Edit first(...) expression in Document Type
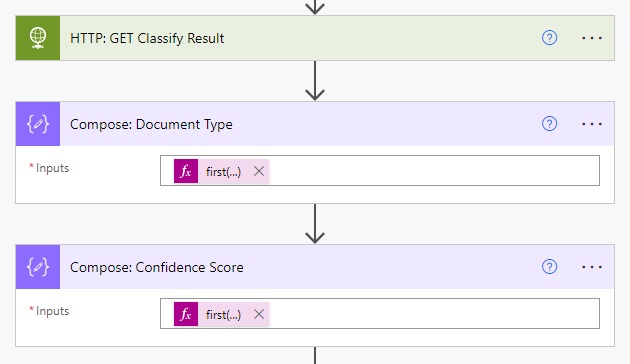The image size is (630, 364). [x=223, y=172]
